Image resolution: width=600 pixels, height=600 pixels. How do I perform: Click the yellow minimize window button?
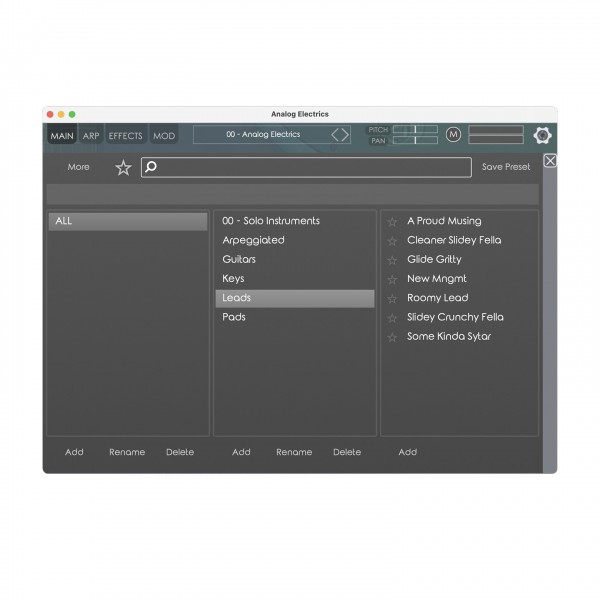61,114
